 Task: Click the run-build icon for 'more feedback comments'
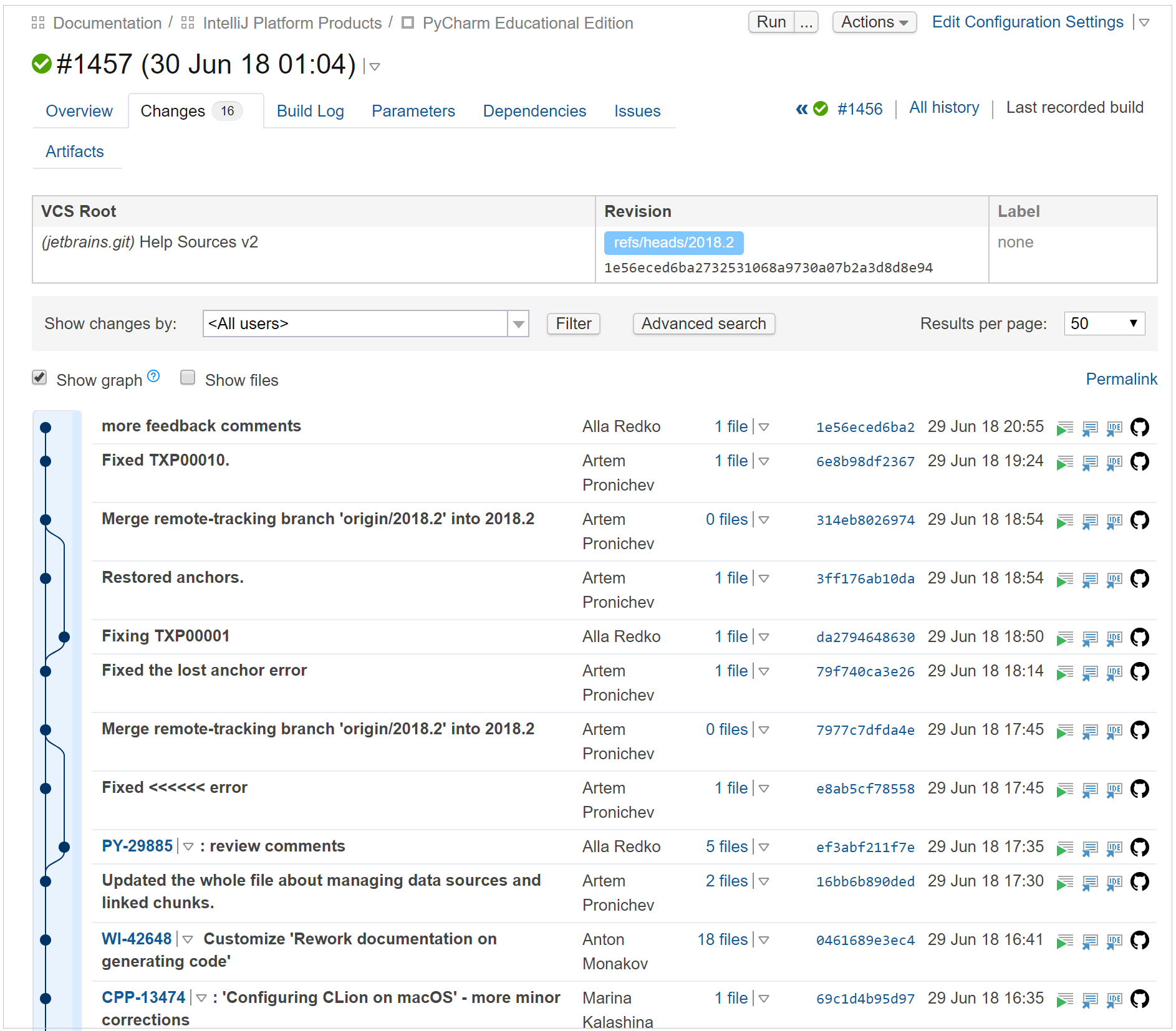(1064, 428)
